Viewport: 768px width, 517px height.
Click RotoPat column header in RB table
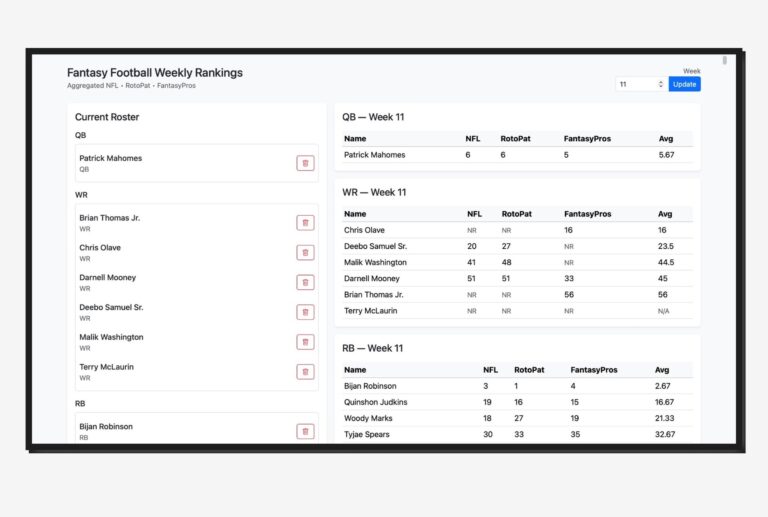coord(528,370)
